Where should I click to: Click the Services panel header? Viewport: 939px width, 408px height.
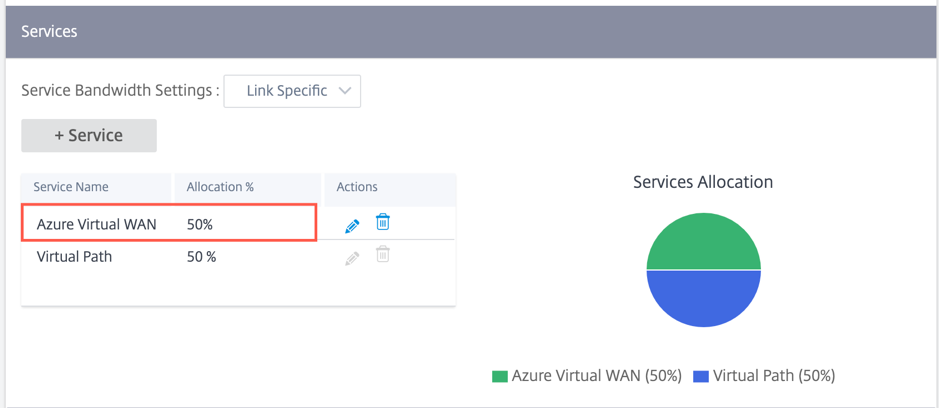coord(470,32)
